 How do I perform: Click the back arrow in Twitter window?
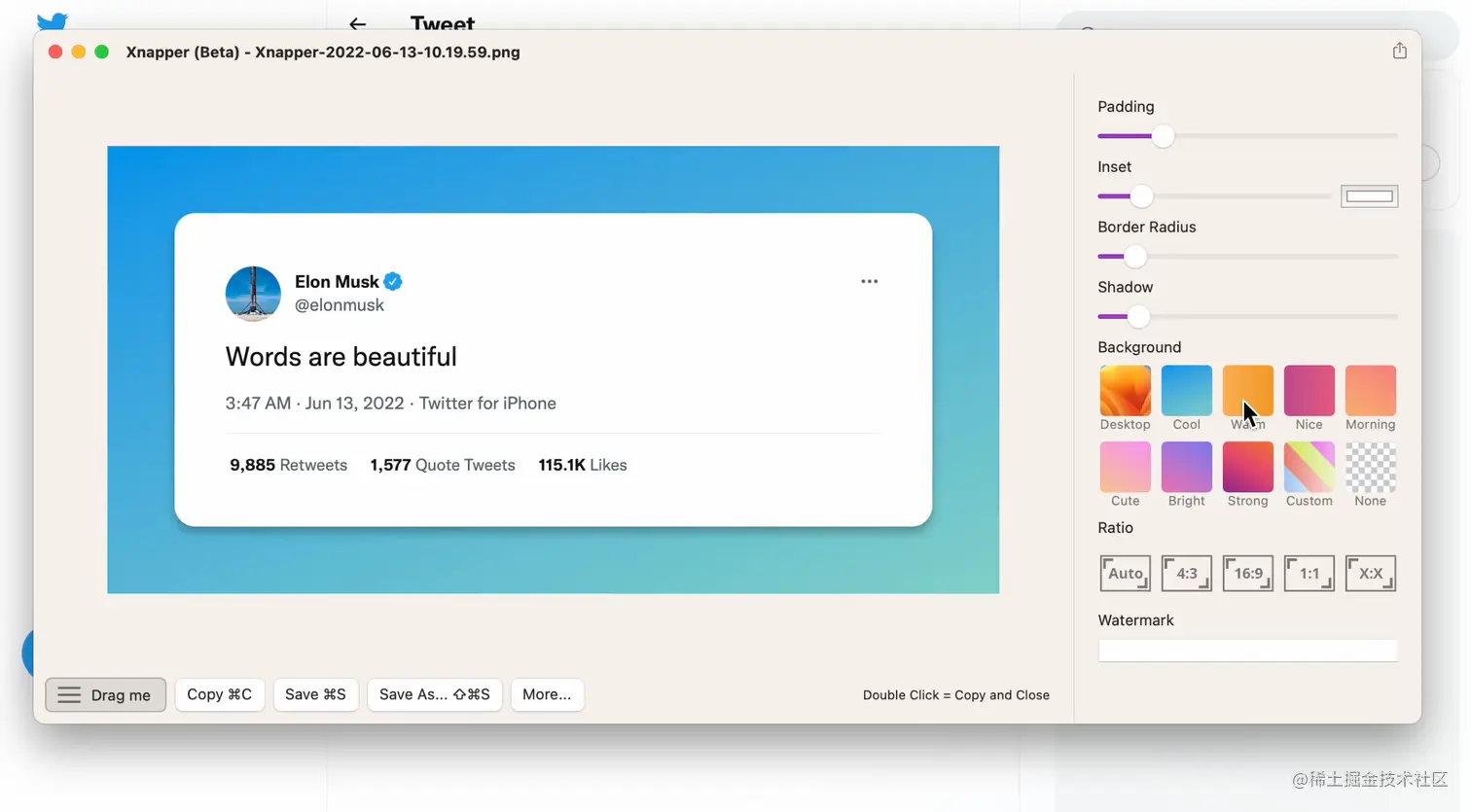click(x=358, y=24)
